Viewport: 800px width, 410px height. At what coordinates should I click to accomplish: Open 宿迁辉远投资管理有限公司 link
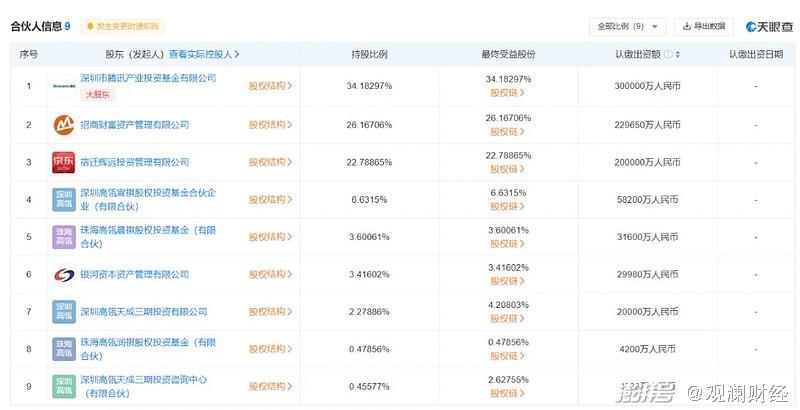click(135, 162)
